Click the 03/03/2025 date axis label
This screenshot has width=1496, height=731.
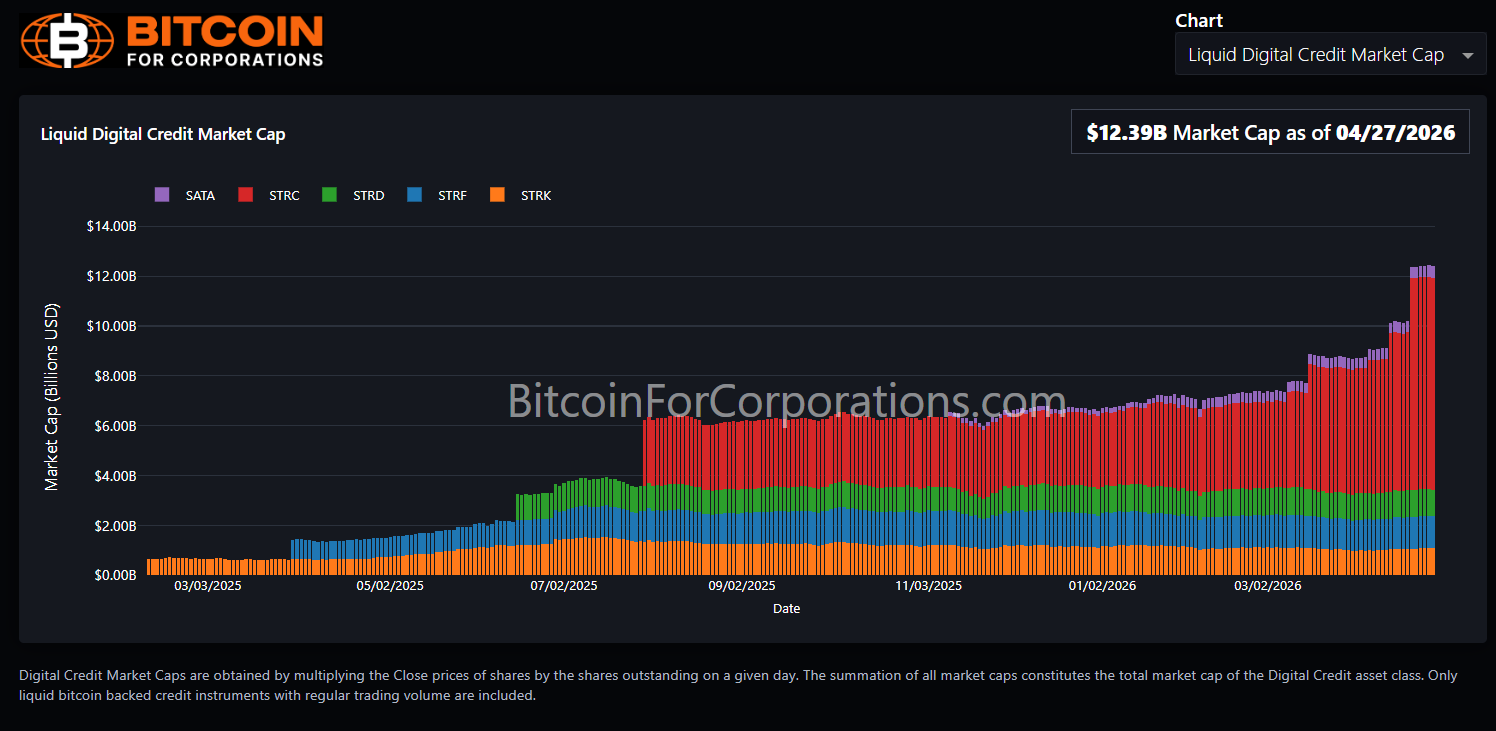click(208, 586)
